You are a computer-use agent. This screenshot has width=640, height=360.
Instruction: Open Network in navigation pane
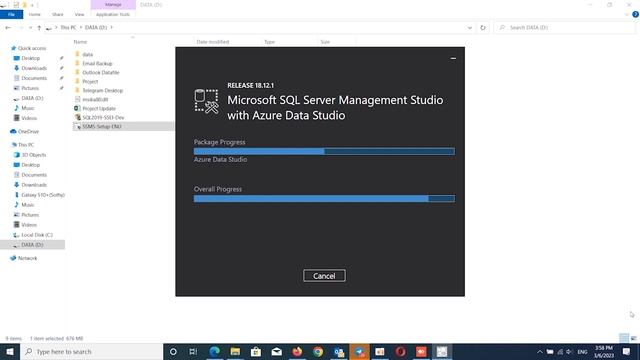click(27, 258)
